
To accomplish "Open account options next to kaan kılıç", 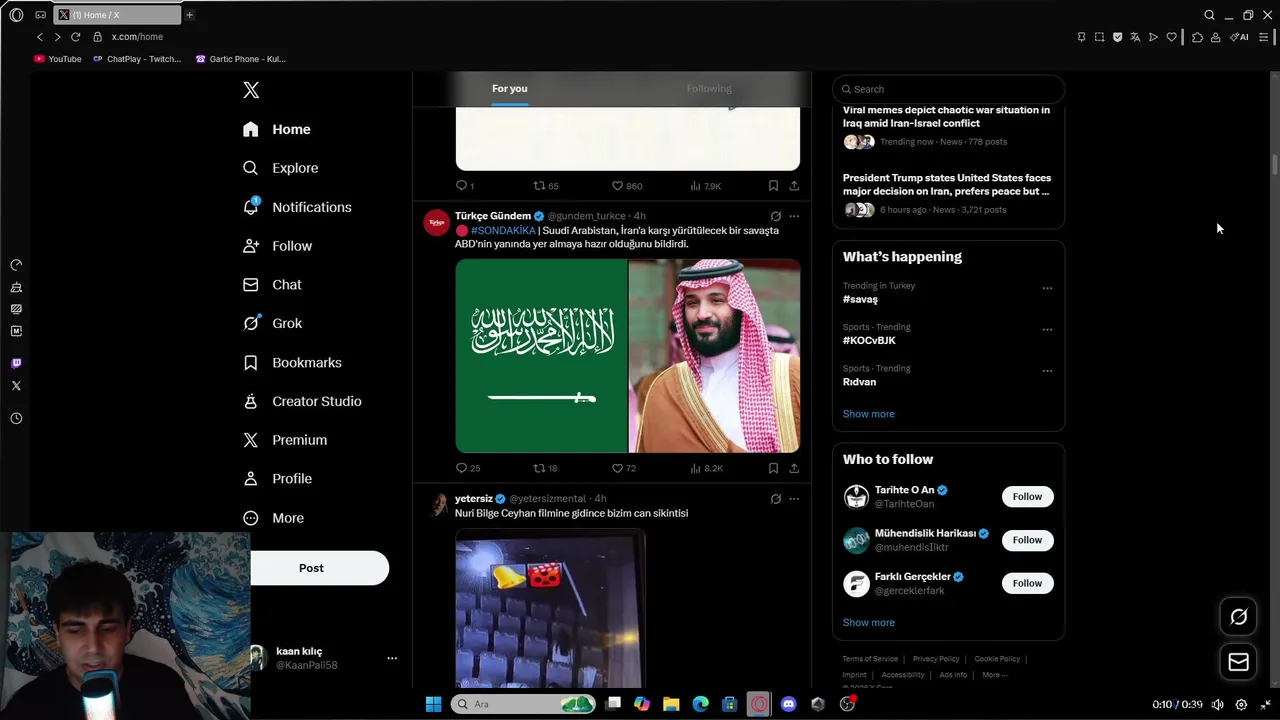I will tap(392, 658).
